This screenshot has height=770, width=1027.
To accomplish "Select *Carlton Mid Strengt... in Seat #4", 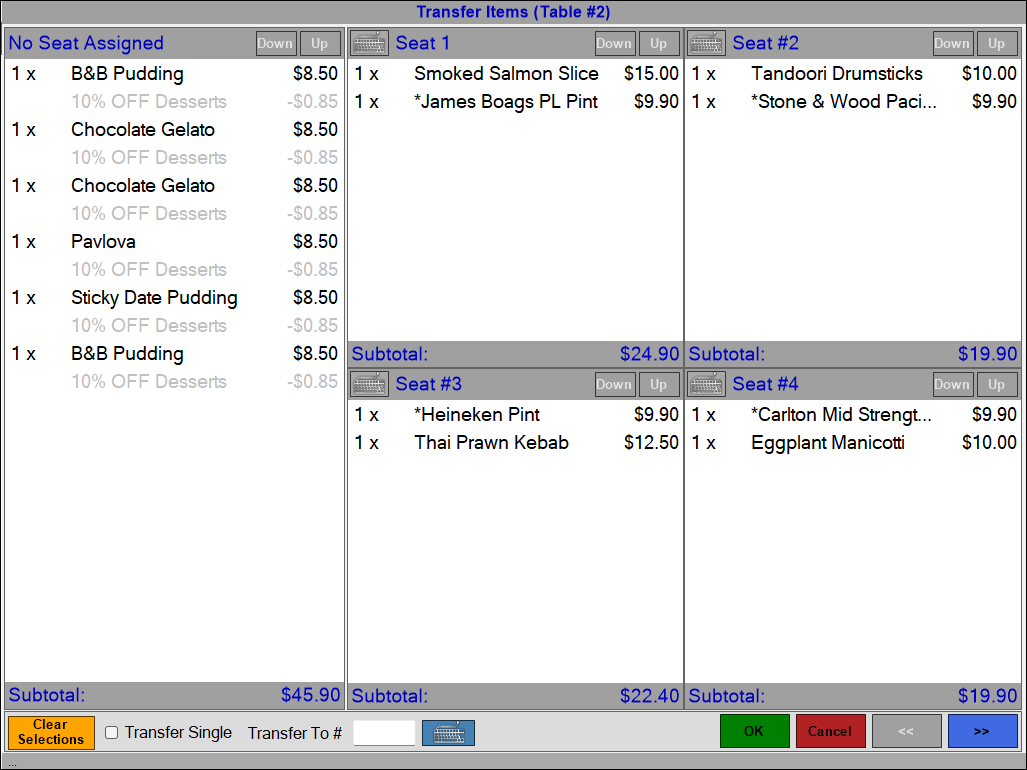I will click(x=853, y=414).
